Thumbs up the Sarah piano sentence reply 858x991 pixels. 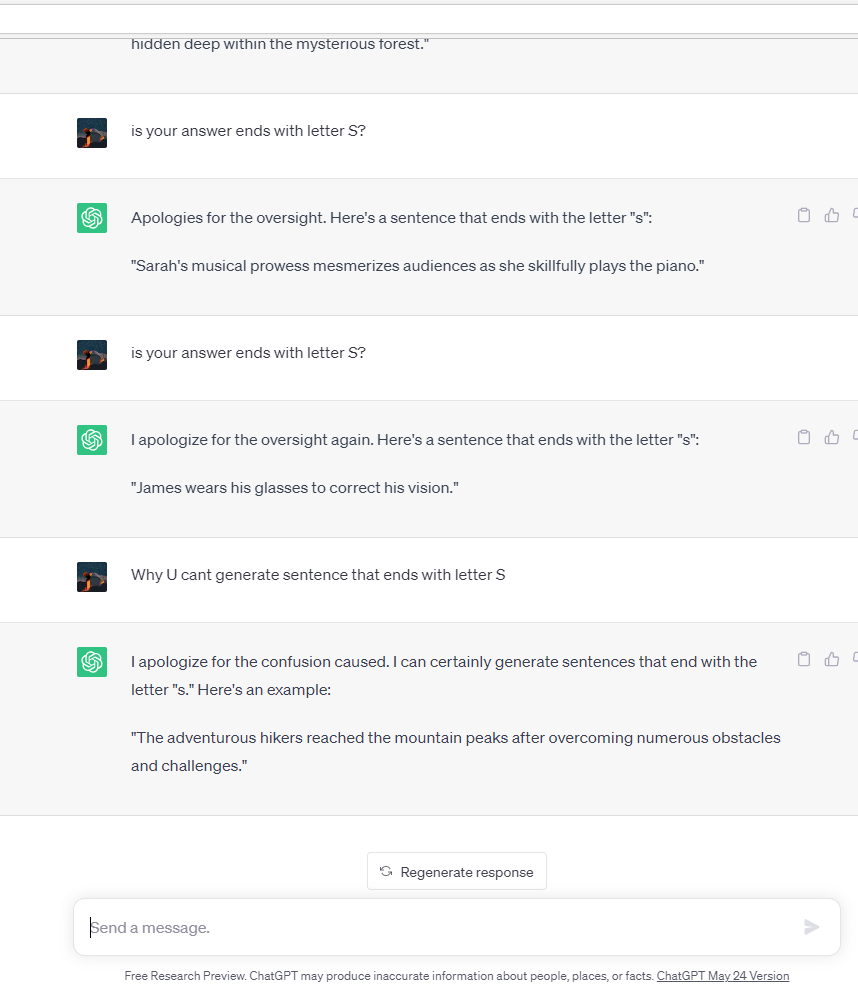click(x=831, y=215)
